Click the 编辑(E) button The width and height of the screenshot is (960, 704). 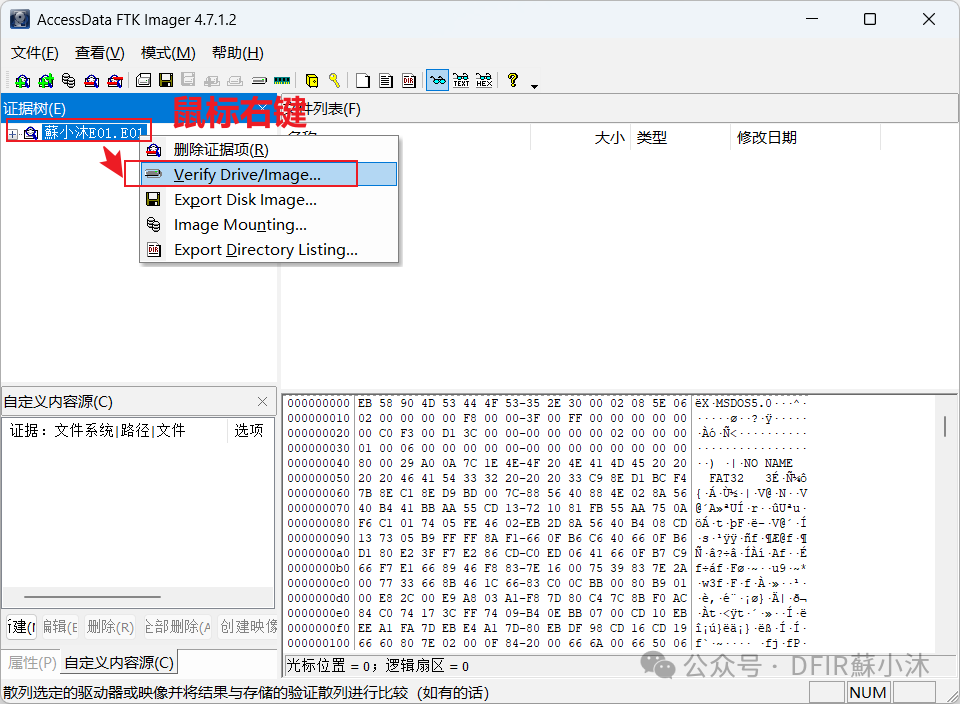tap(59, 627)
